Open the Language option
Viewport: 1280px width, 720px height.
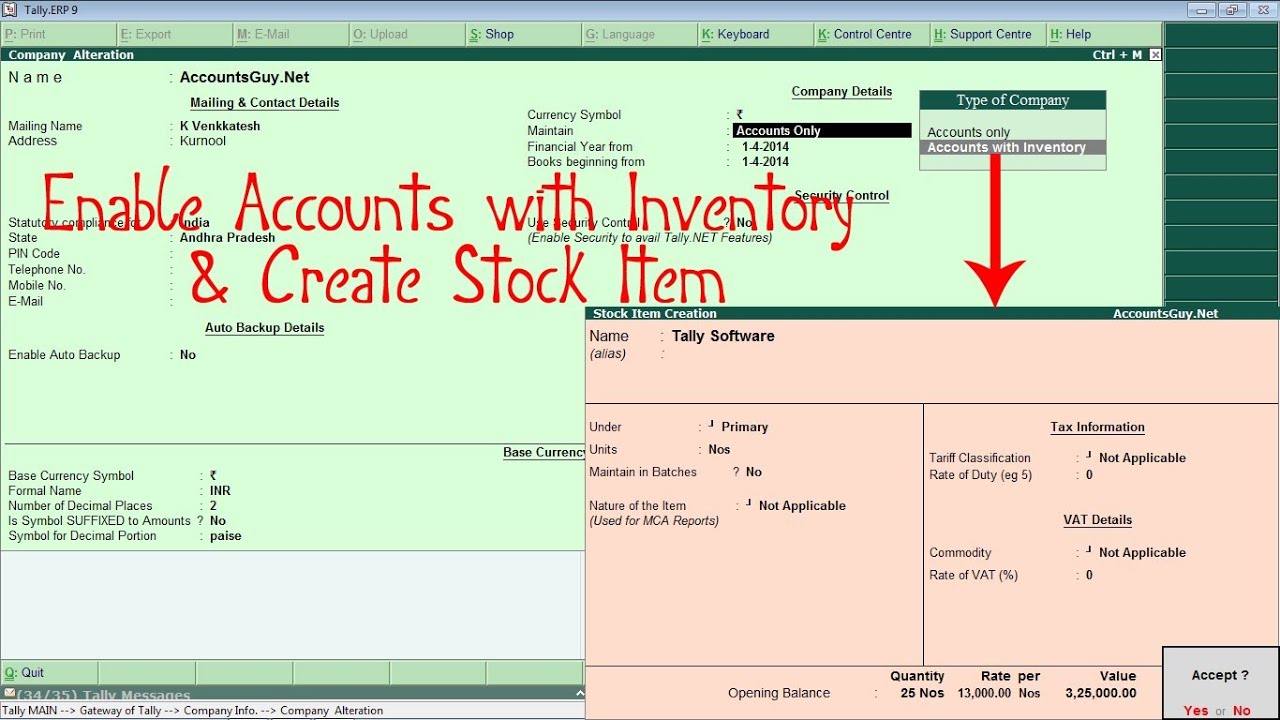click(639, 34)
